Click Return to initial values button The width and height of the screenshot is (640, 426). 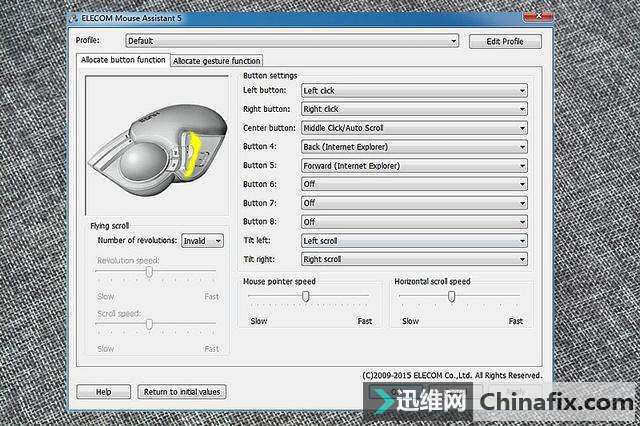[x=182, y=392]
